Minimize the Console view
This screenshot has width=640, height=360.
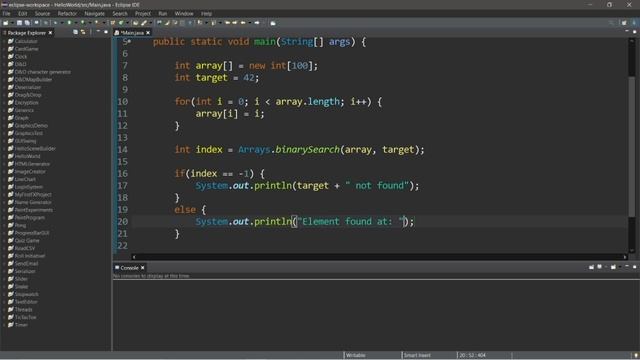pyautogui.click(x=627, y=267)
